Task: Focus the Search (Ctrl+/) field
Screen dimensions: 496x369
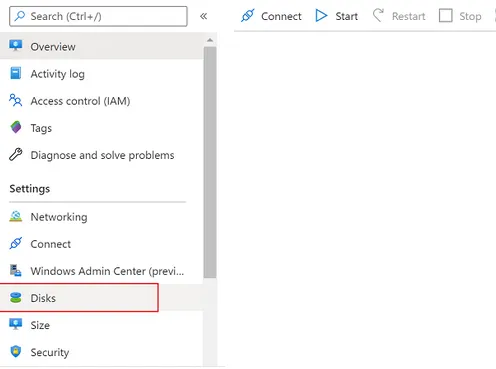Action: tap(98, 16)
